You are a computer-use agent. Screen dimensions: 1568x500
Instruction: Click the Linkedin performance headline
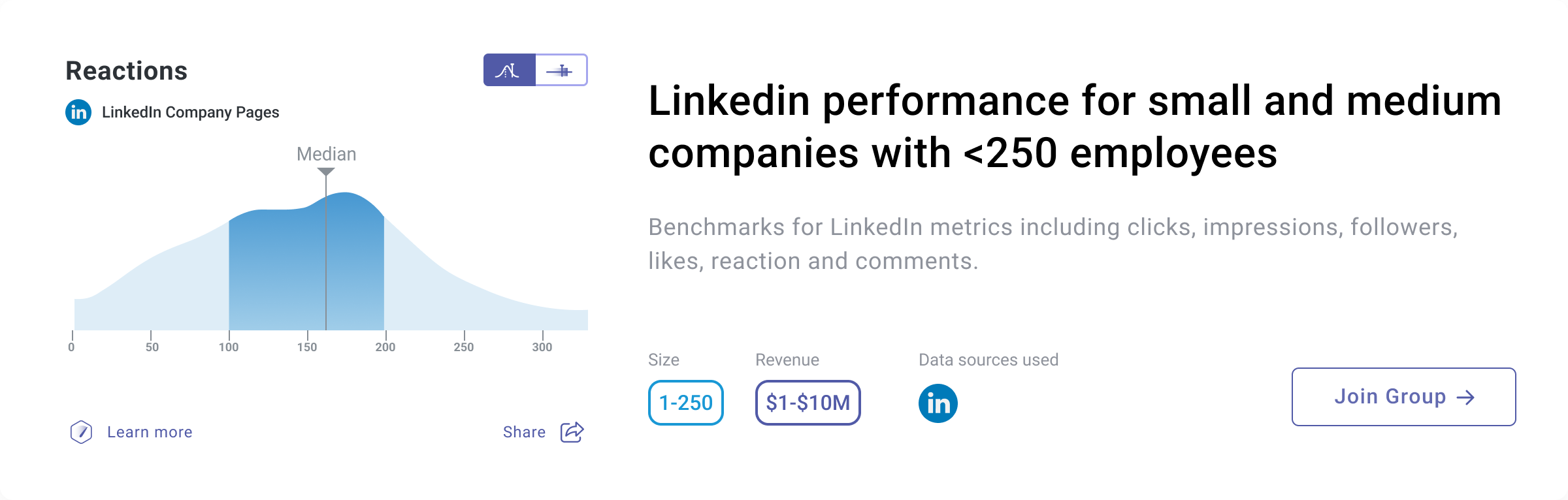pyautogui.click(x=1074, y=127)
